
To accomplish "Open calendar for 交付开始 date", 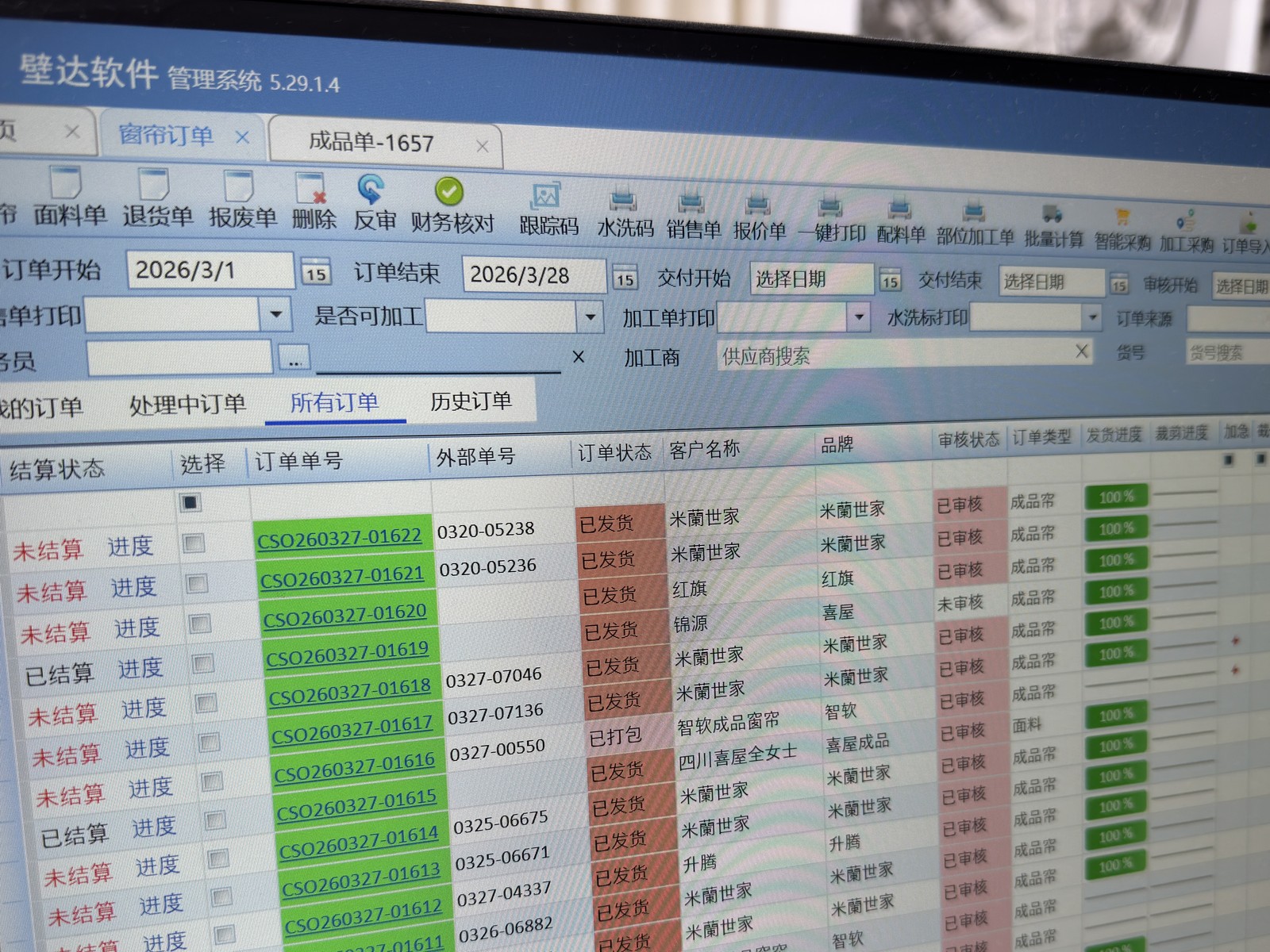I will point(890,280).
